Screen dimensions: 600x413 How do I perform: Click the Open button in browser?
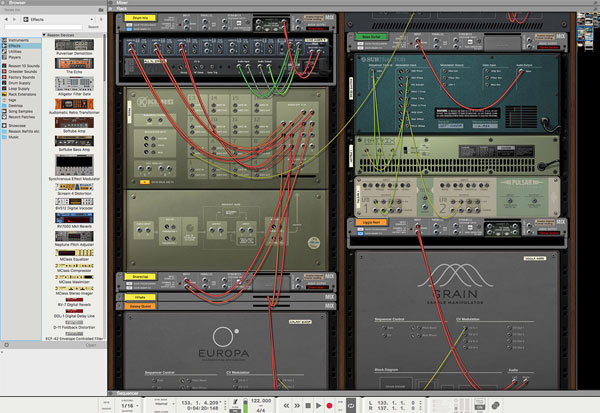pos(91,345)
